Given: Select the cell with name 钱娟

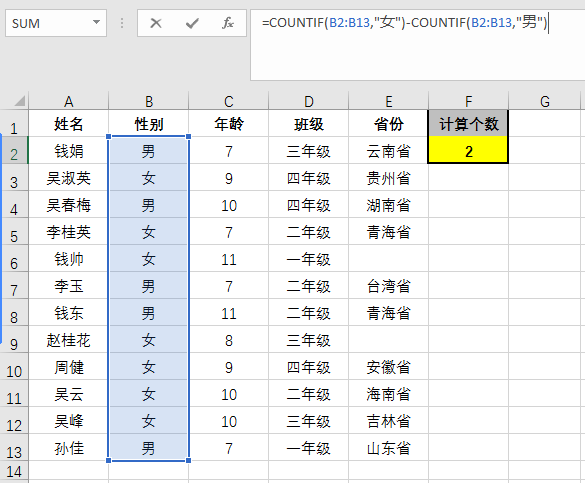Looking at the screenshot, I should [69, 150].
